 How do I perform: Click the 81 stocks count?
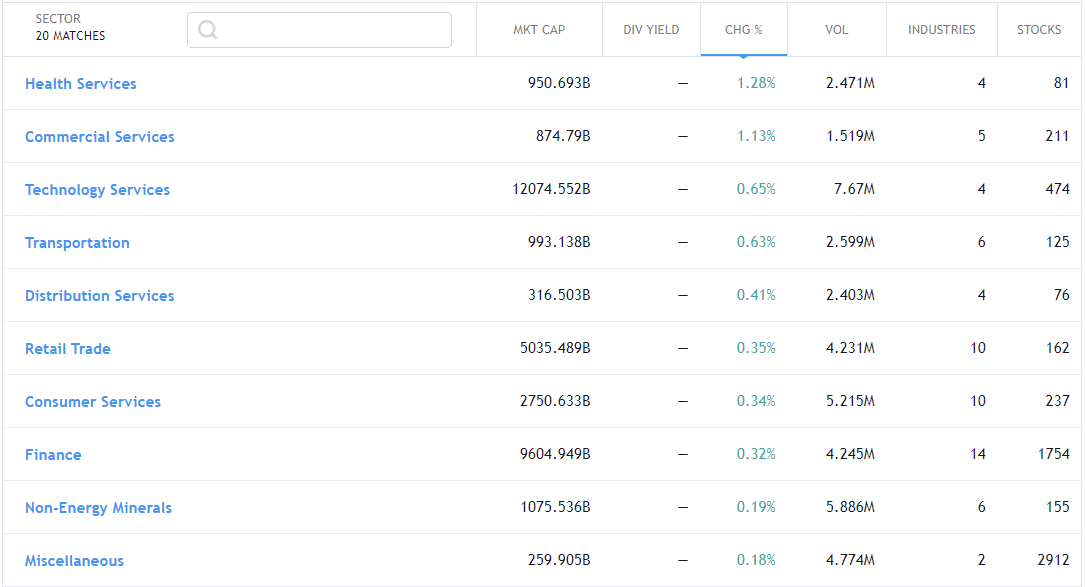coord(1061,83)
